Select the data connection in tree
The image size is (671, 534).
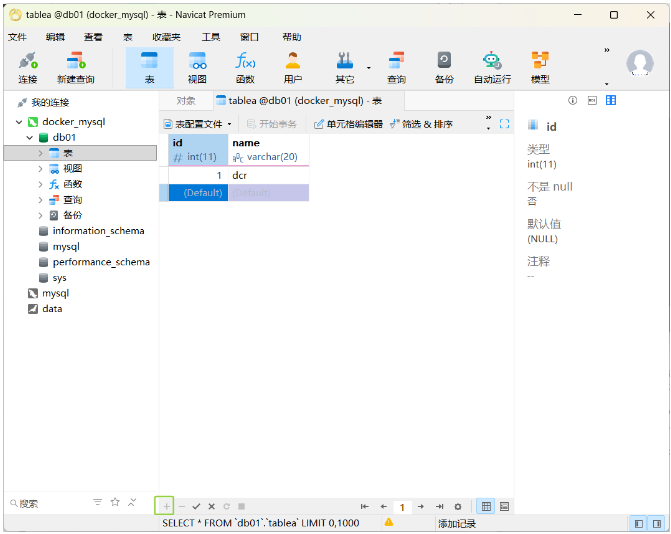point(45,309)
